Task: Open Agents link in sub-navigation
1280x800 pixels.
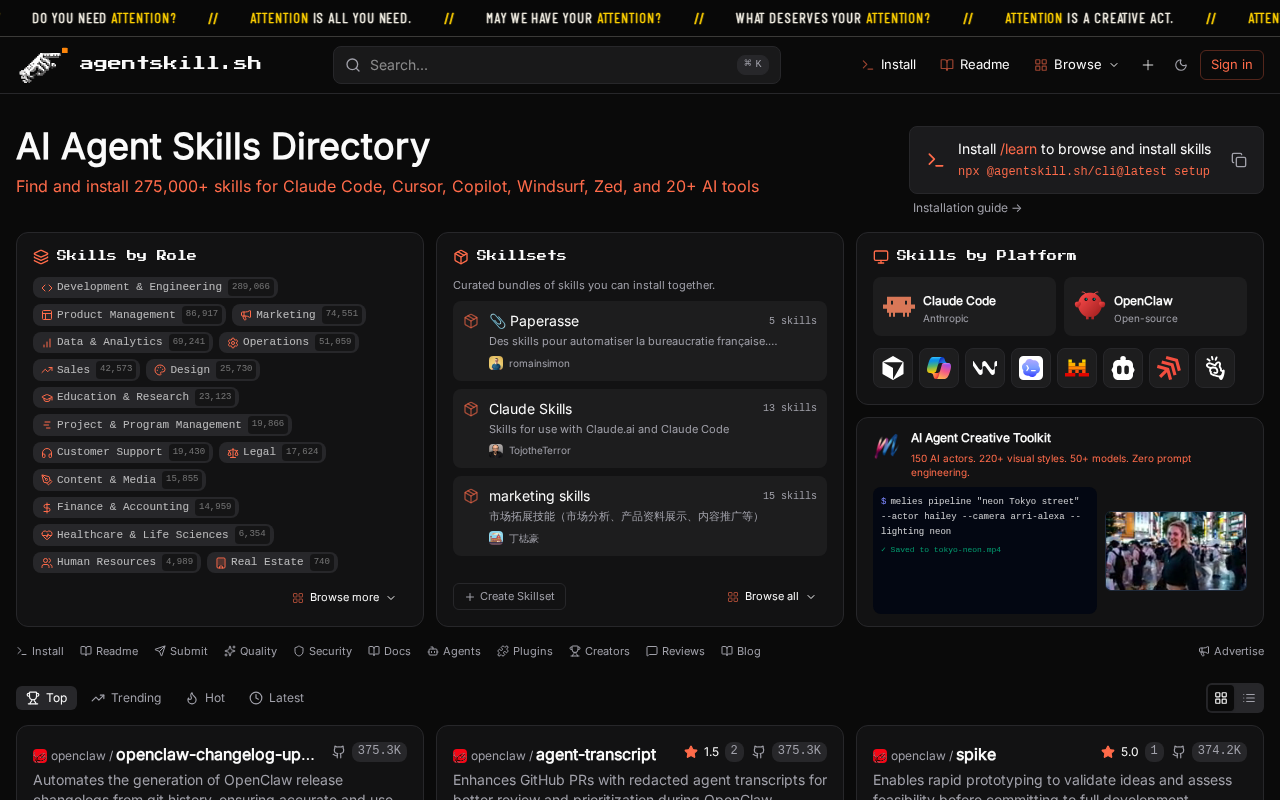Action: [454, 651]
